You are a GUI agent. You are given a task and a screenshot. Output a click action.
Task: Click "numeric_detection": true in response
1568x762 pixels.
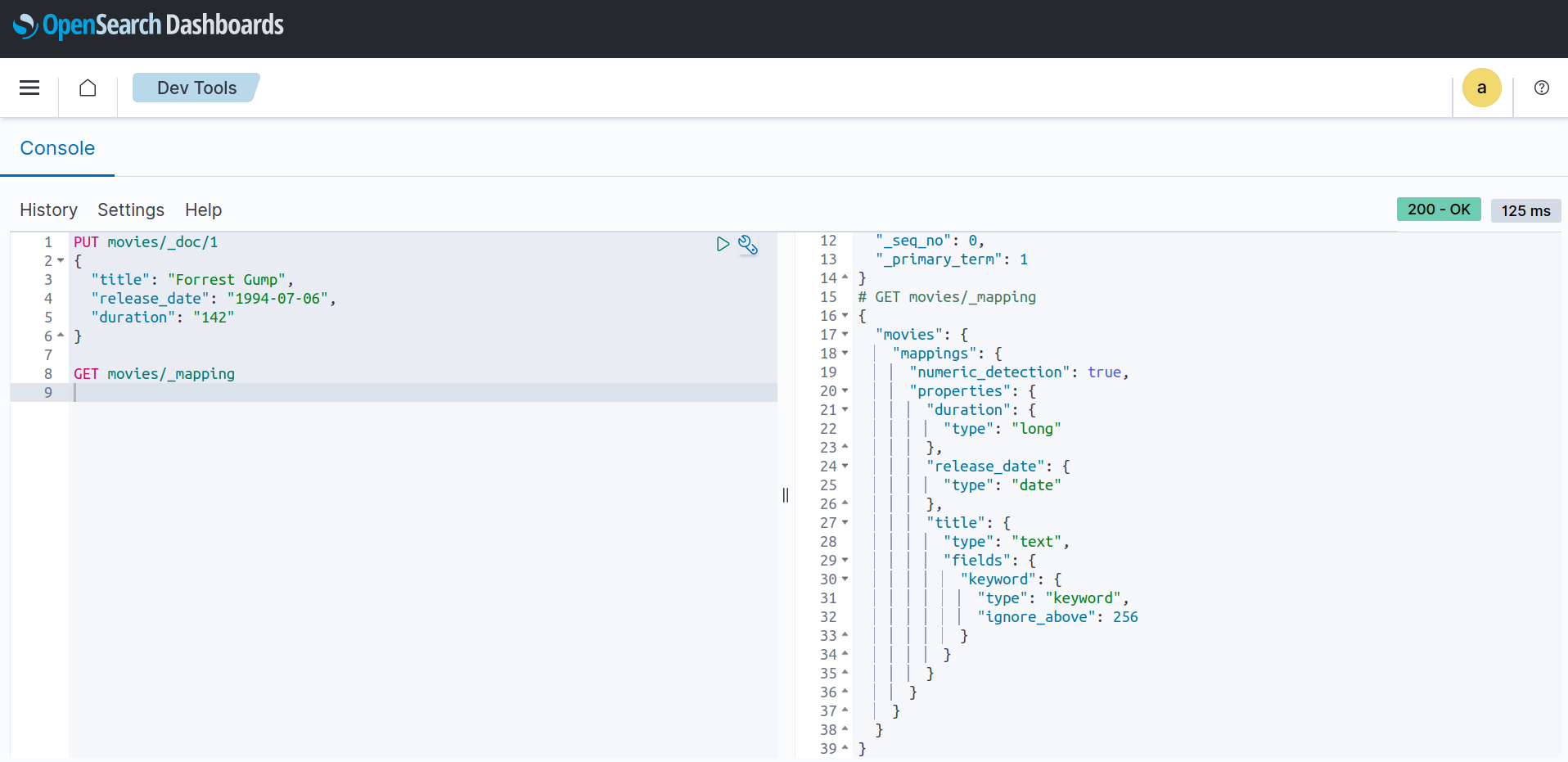1019,372
